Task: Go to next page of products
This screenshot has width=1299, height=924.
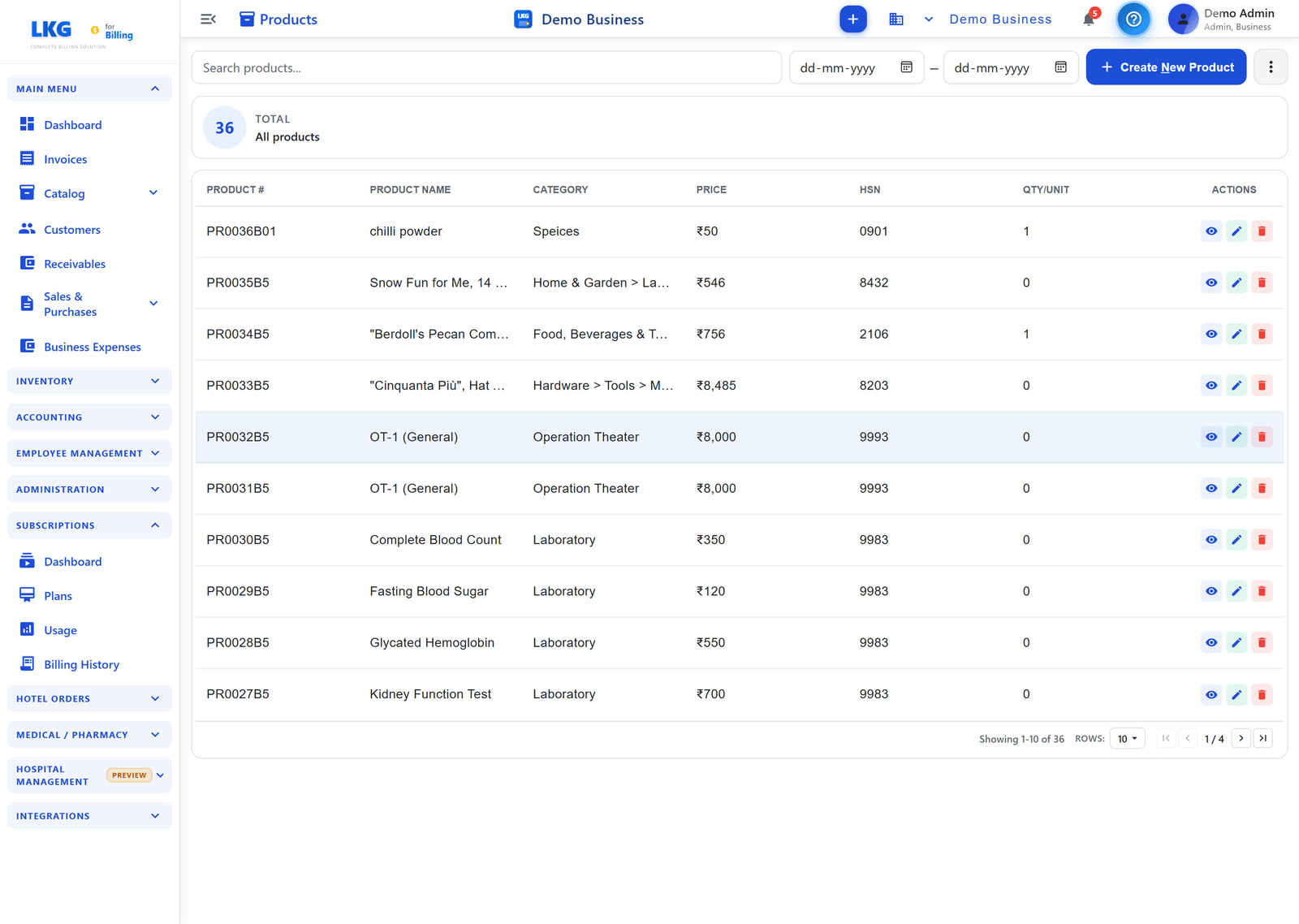Action: tap(1241, 738)
